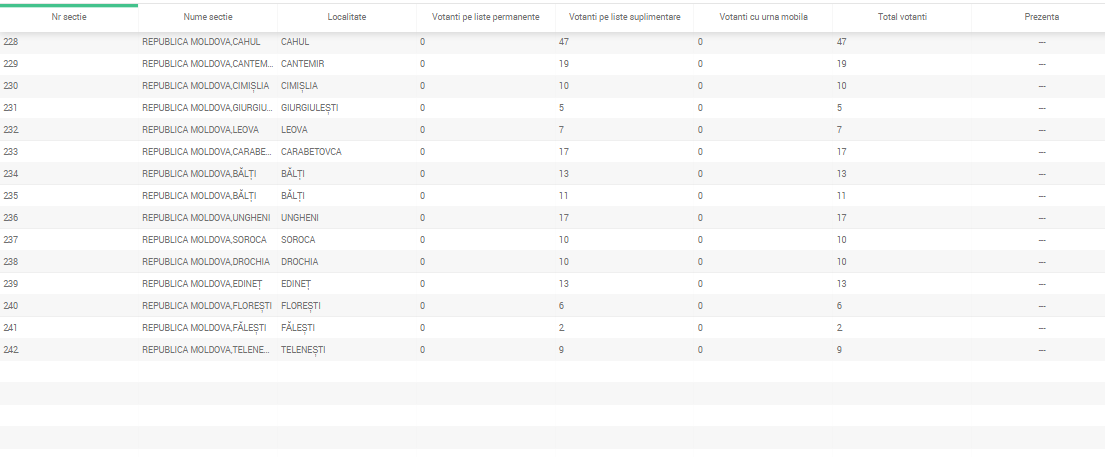Select row for section 228
The width and height of the screenshot is (1105, 457).
click(x=552, y=42)
